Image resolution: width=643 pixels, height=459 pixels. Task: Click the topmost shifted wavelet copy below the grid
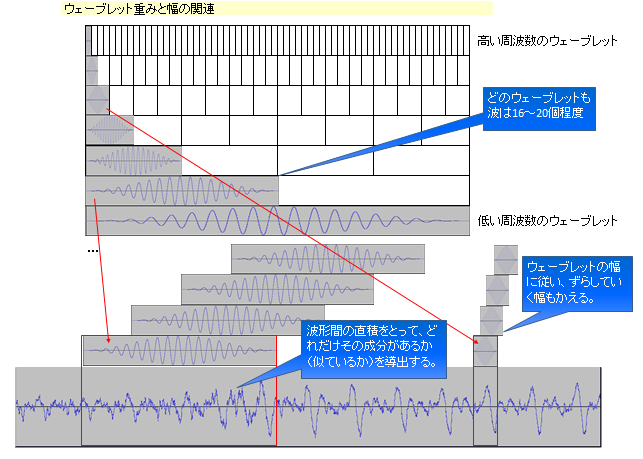pyautogui.click(x=328, y=259)
